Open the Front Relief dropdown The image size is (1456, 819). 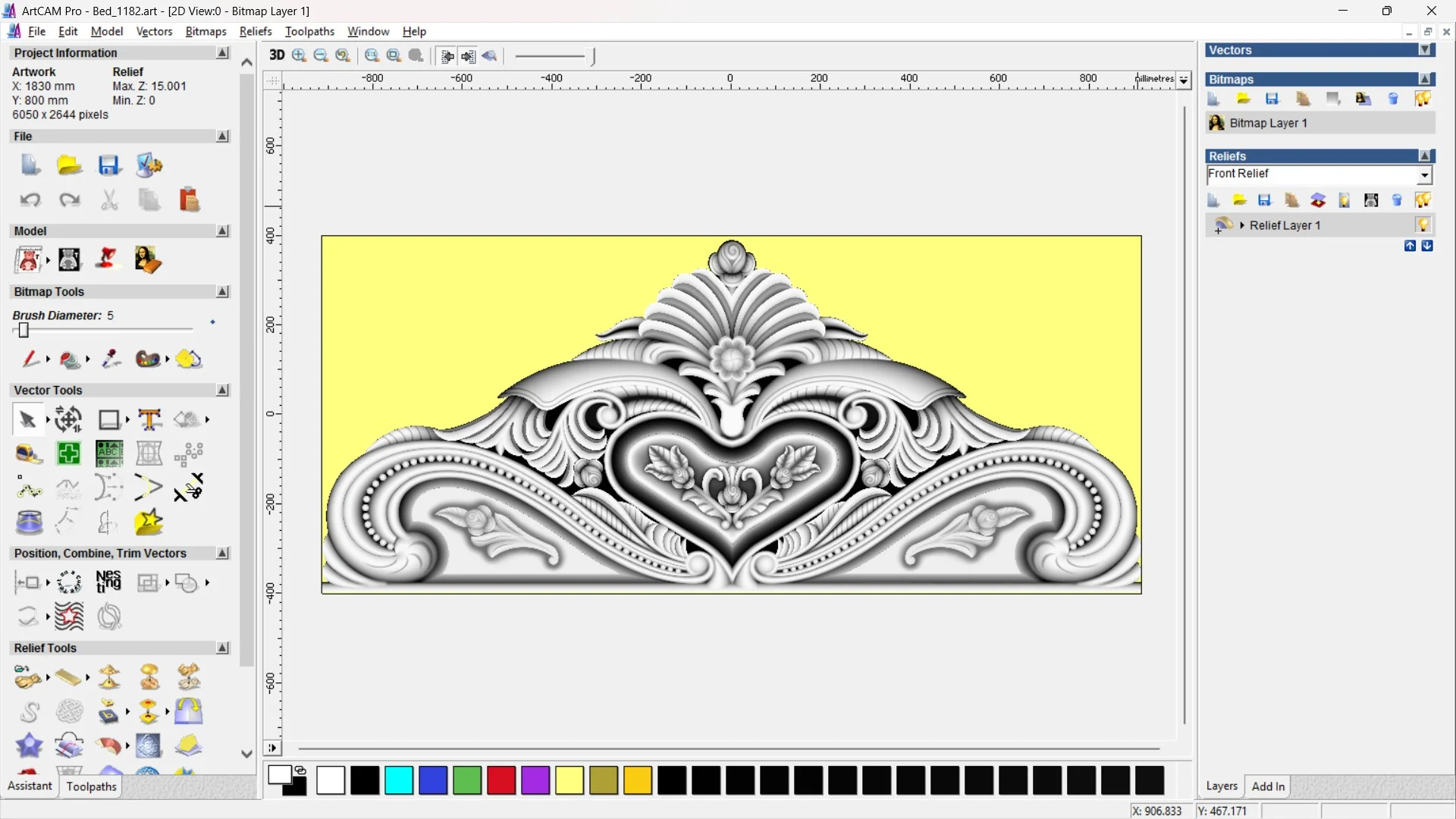pyautogui.click(x=1424, y=175)
